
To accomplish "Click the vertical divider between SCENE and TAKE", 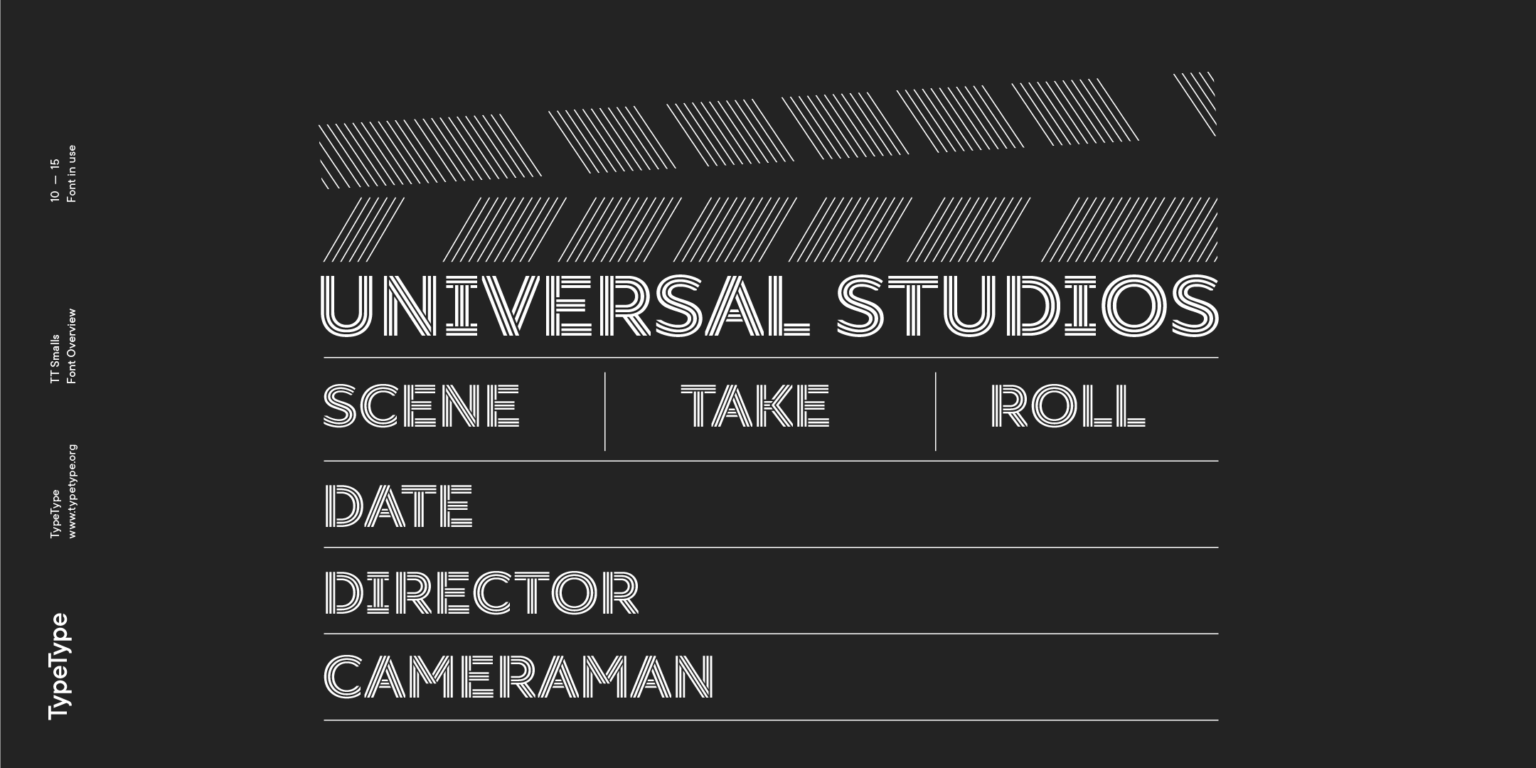I will (605, 411).
